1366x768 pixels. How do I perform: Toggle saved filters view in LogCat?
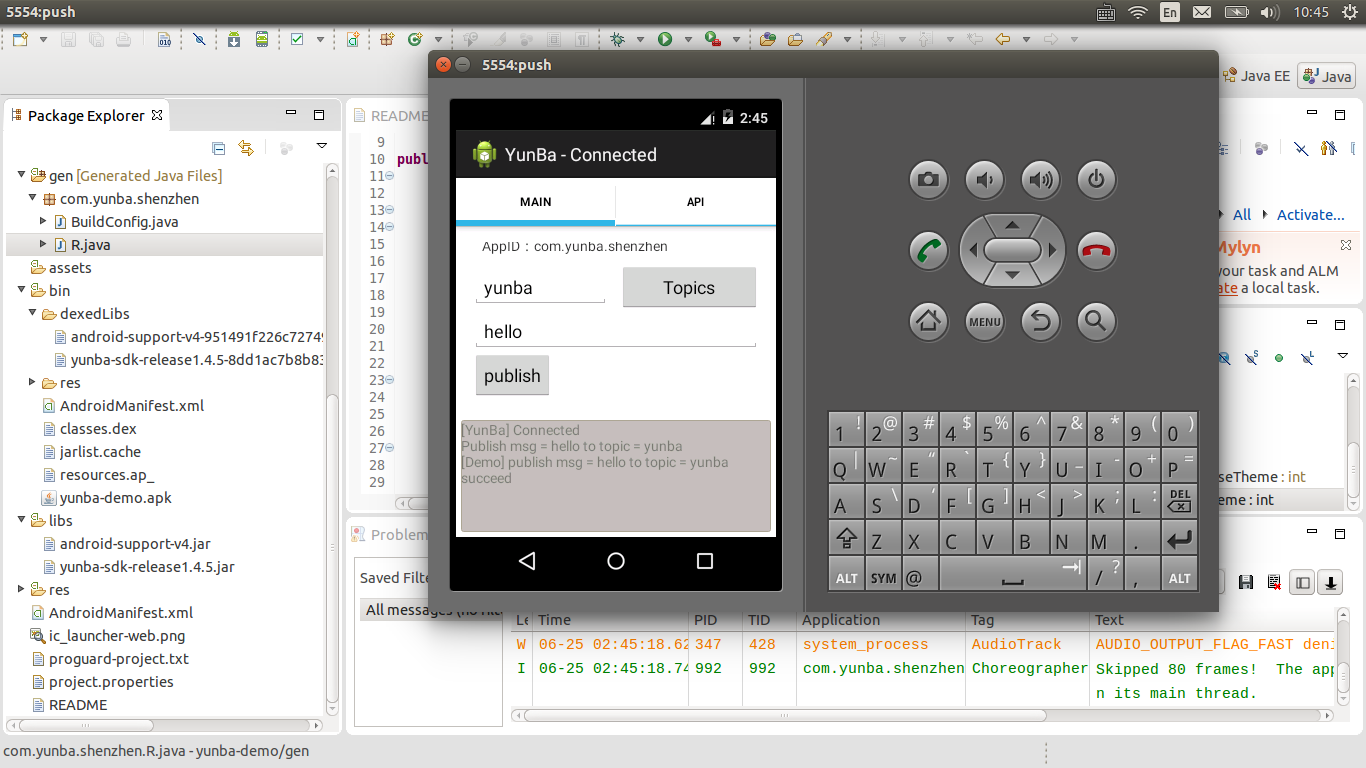1302,582
